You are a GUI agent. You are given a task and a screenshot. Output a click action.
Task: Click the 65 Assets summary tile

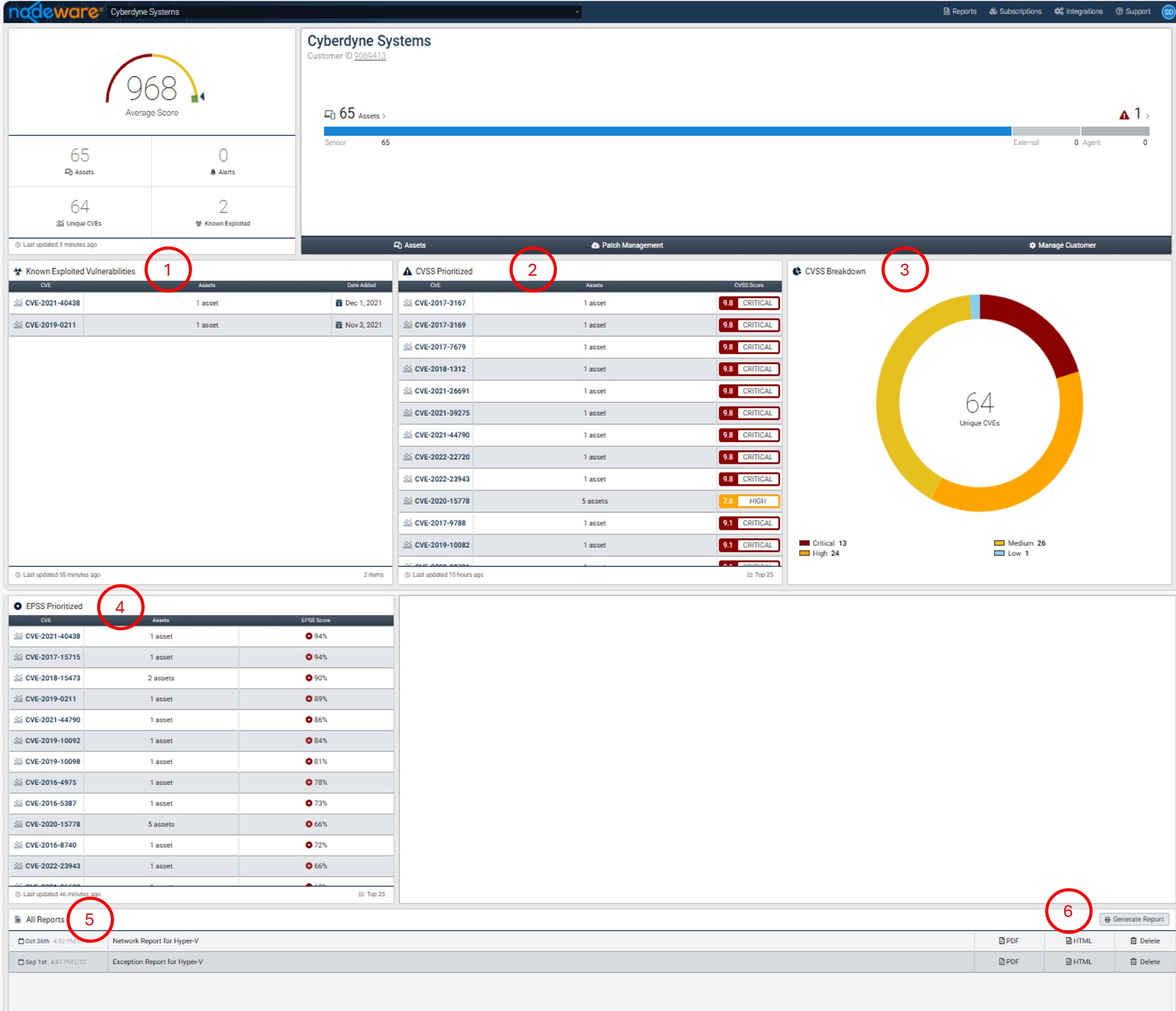[79, 161]
